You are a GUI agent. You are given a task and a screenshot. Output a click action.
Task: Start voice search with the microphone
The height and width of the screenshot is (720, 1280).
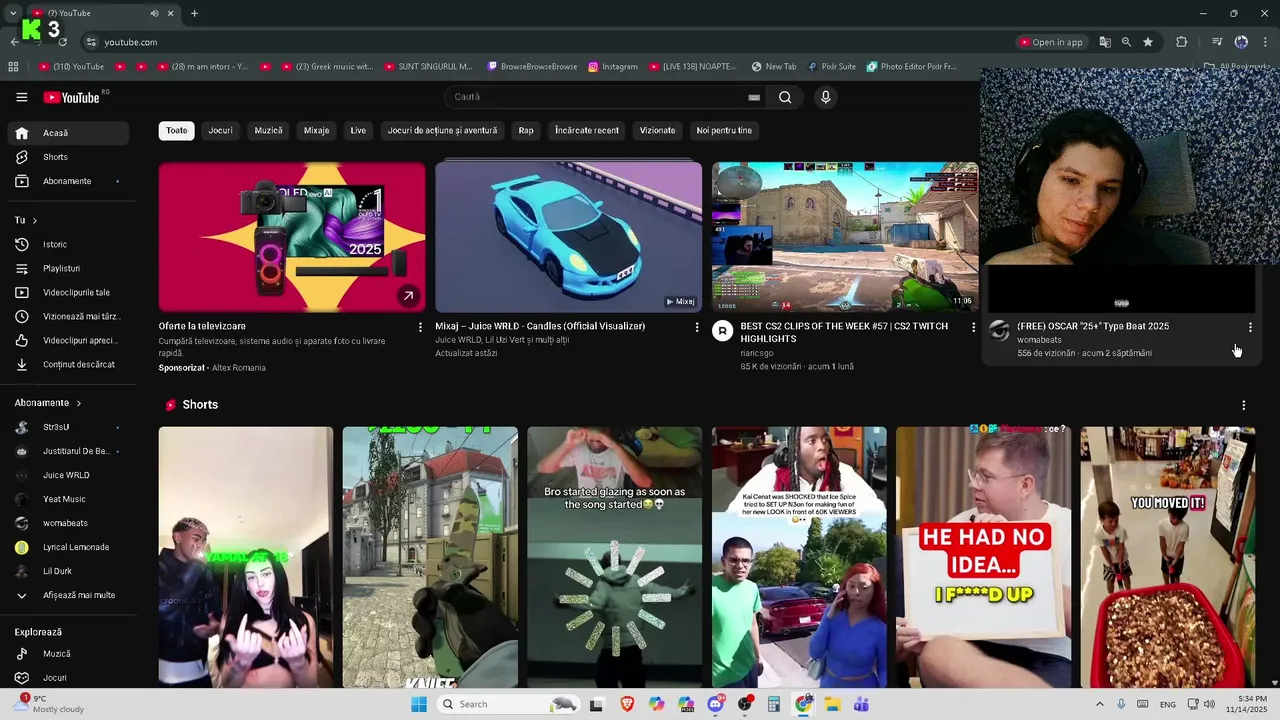coord(825,97)
